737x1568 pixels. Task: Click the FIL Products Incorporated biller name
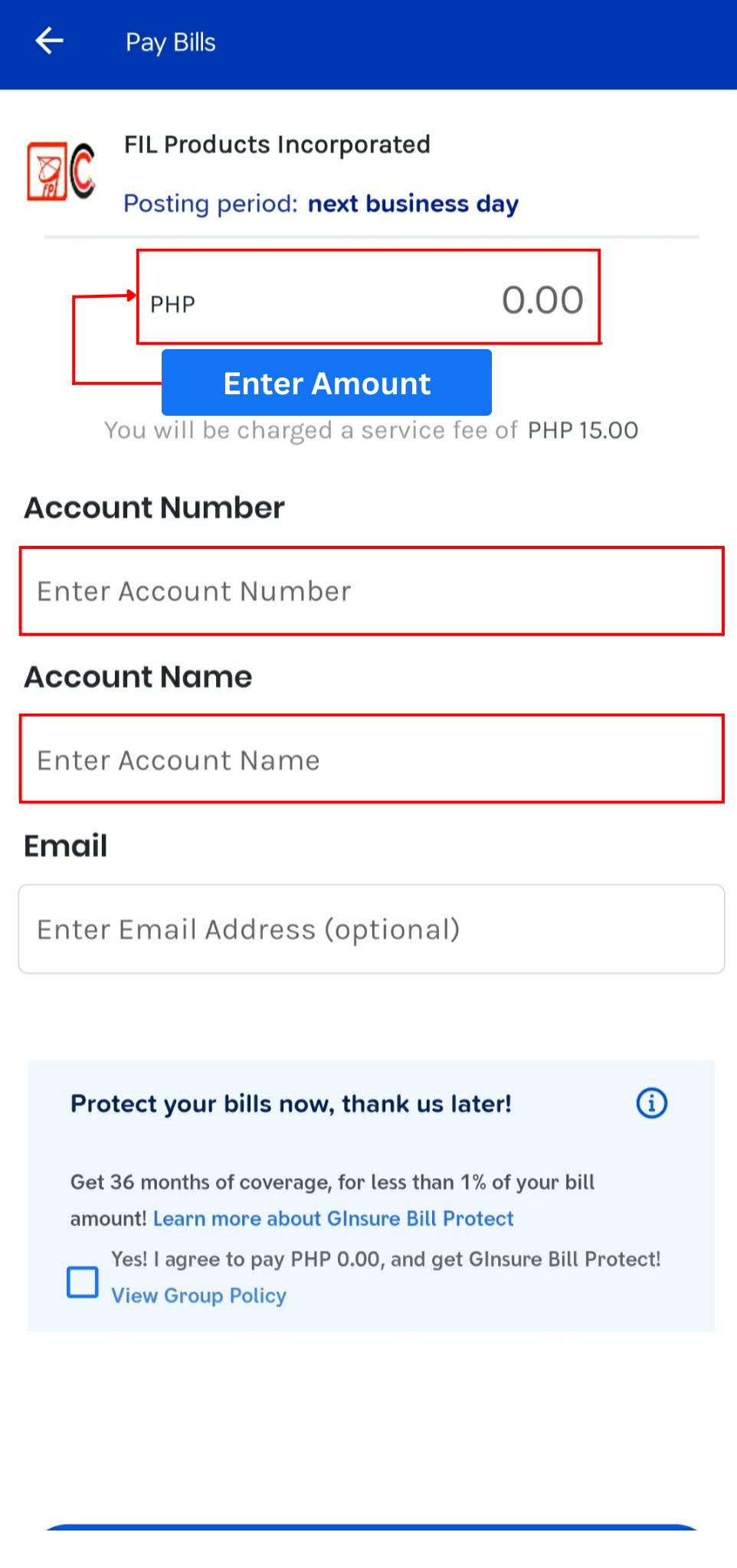point(277,145)
